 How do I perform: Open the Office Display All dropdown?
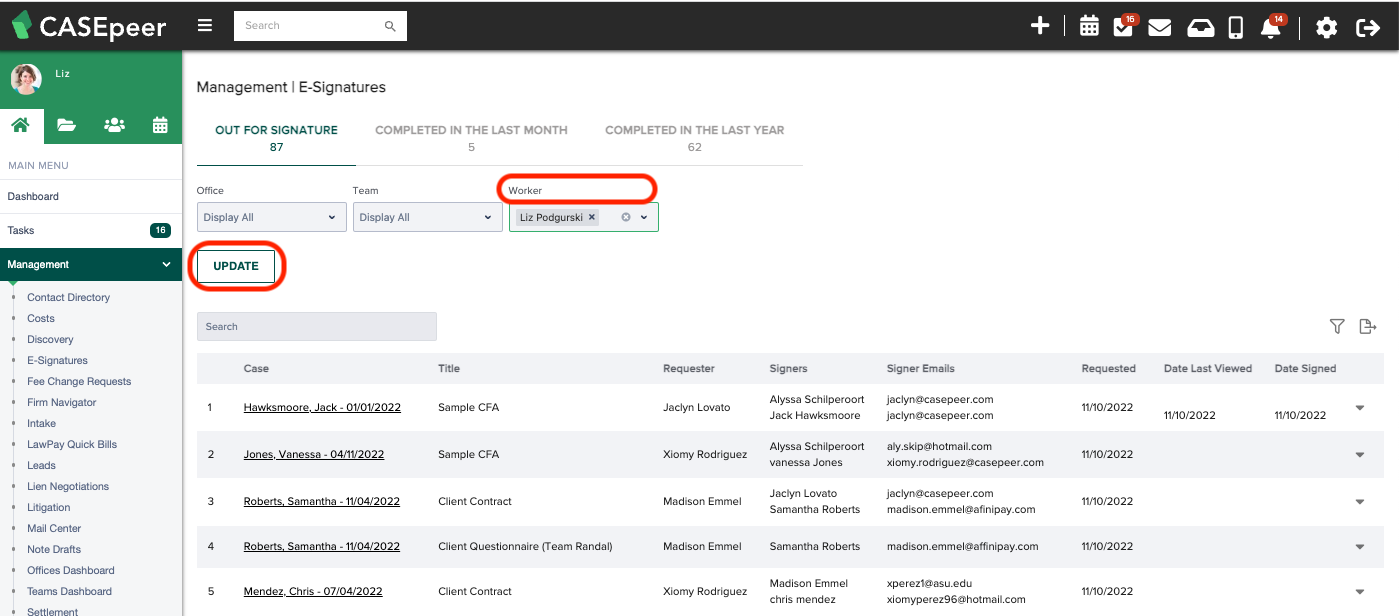tap(272, 217)
